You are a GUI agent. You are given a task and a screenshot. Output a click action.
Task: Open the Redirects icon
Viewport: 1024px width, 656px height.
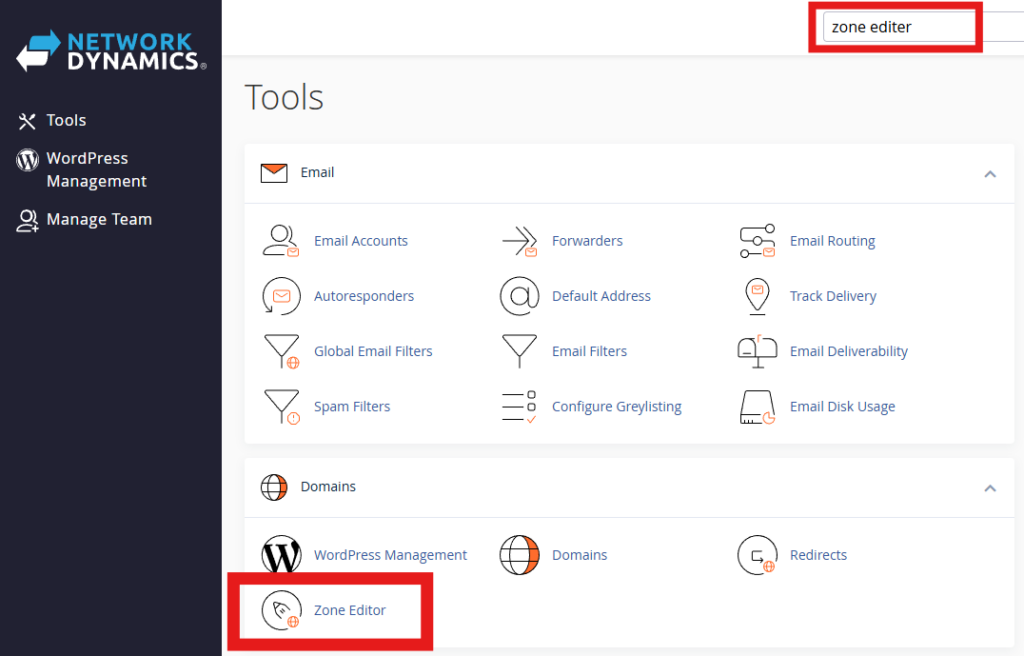pos(757,555)
